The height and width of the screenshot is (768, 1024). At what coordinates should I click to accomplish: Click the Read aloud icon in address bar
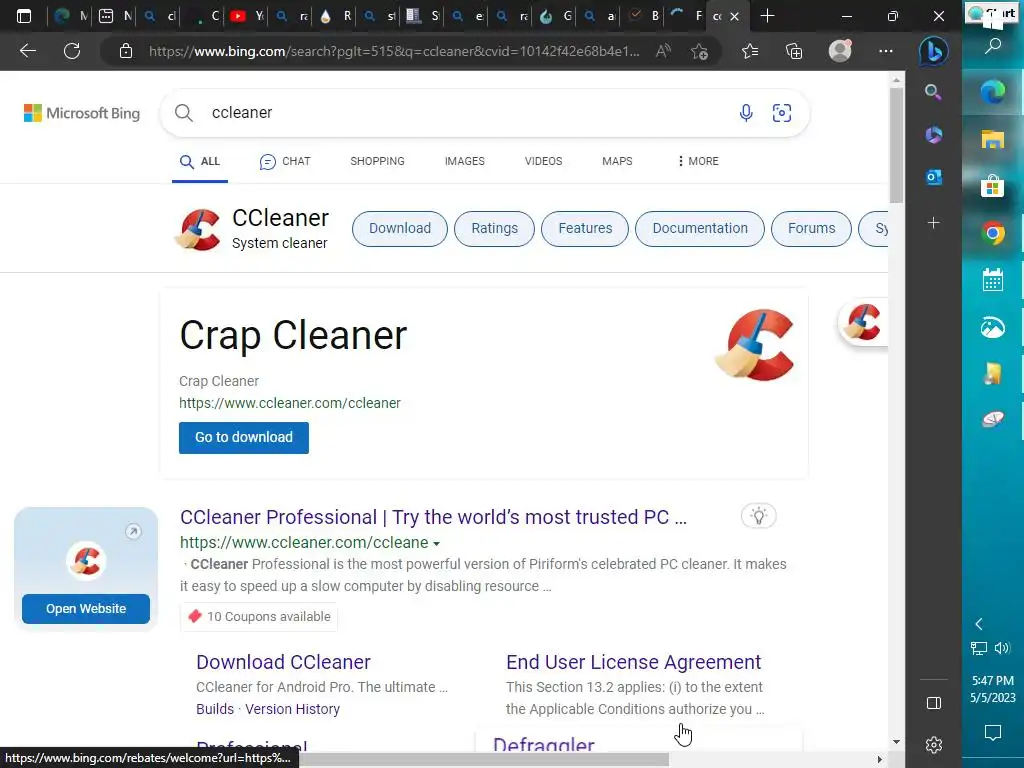point(663,51)
